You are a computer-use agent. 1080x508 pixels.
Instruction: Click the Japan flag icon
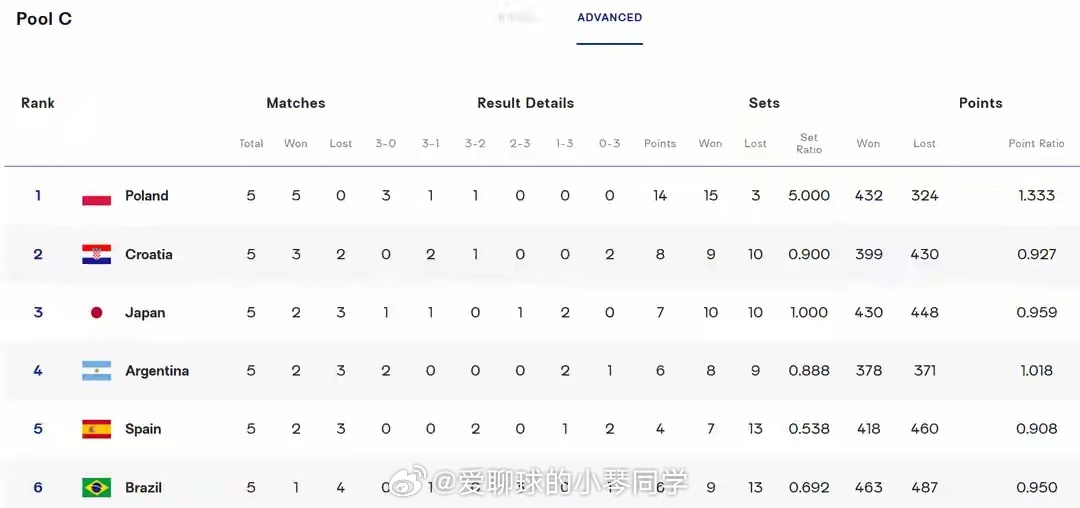point(96,313)
